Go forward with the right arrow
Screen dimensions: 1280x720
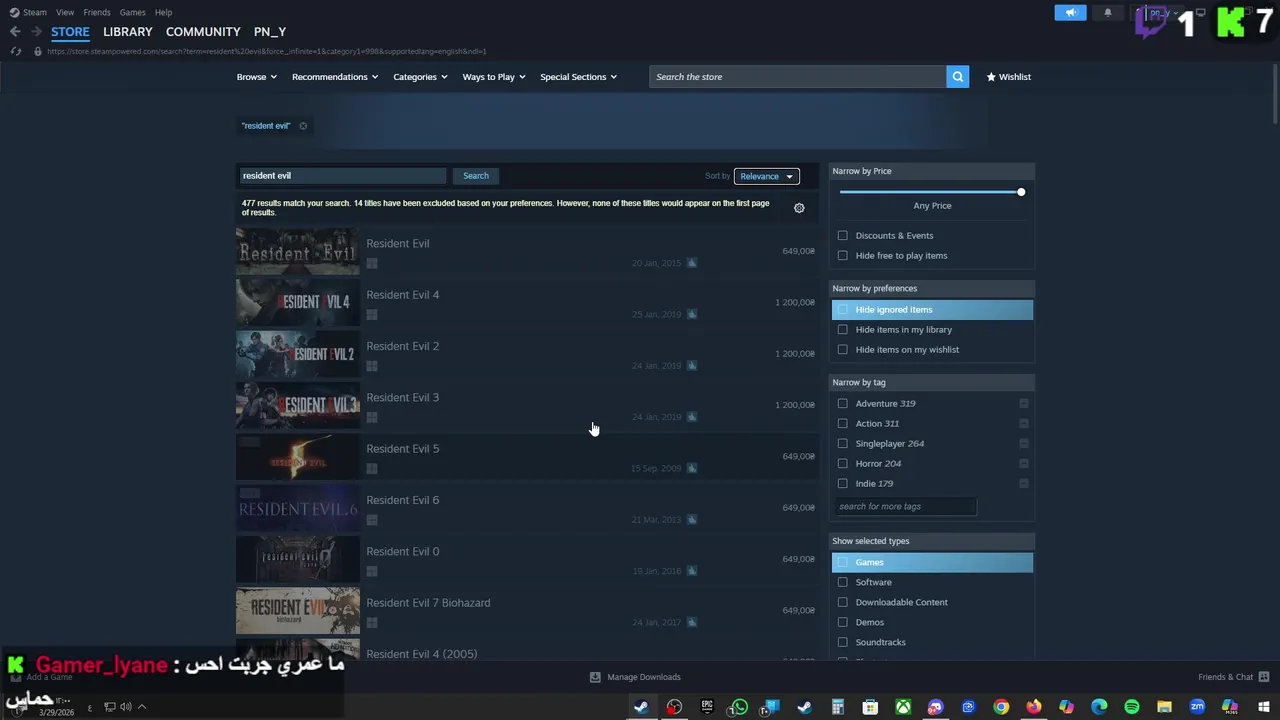pyautogui.click(x=36, y=32)
